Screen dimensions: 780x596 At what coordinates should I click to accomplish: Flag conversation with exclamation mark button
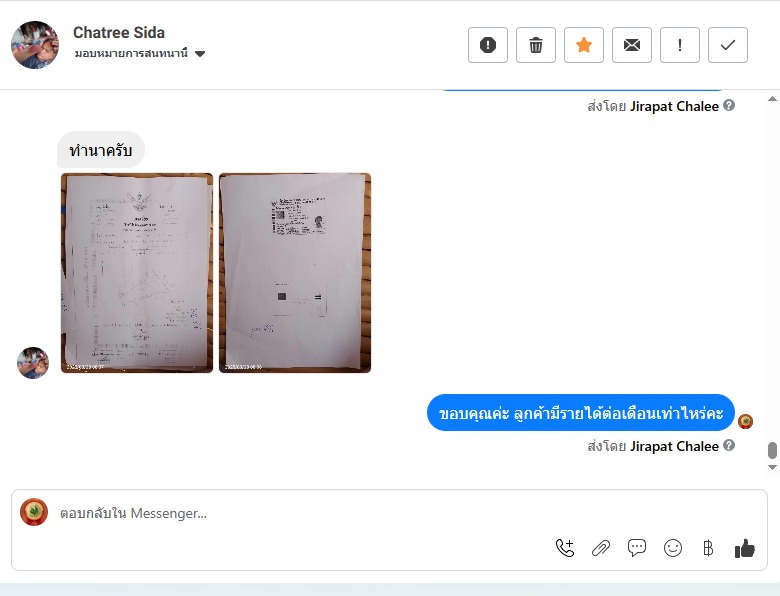click(x=680, y=45)
